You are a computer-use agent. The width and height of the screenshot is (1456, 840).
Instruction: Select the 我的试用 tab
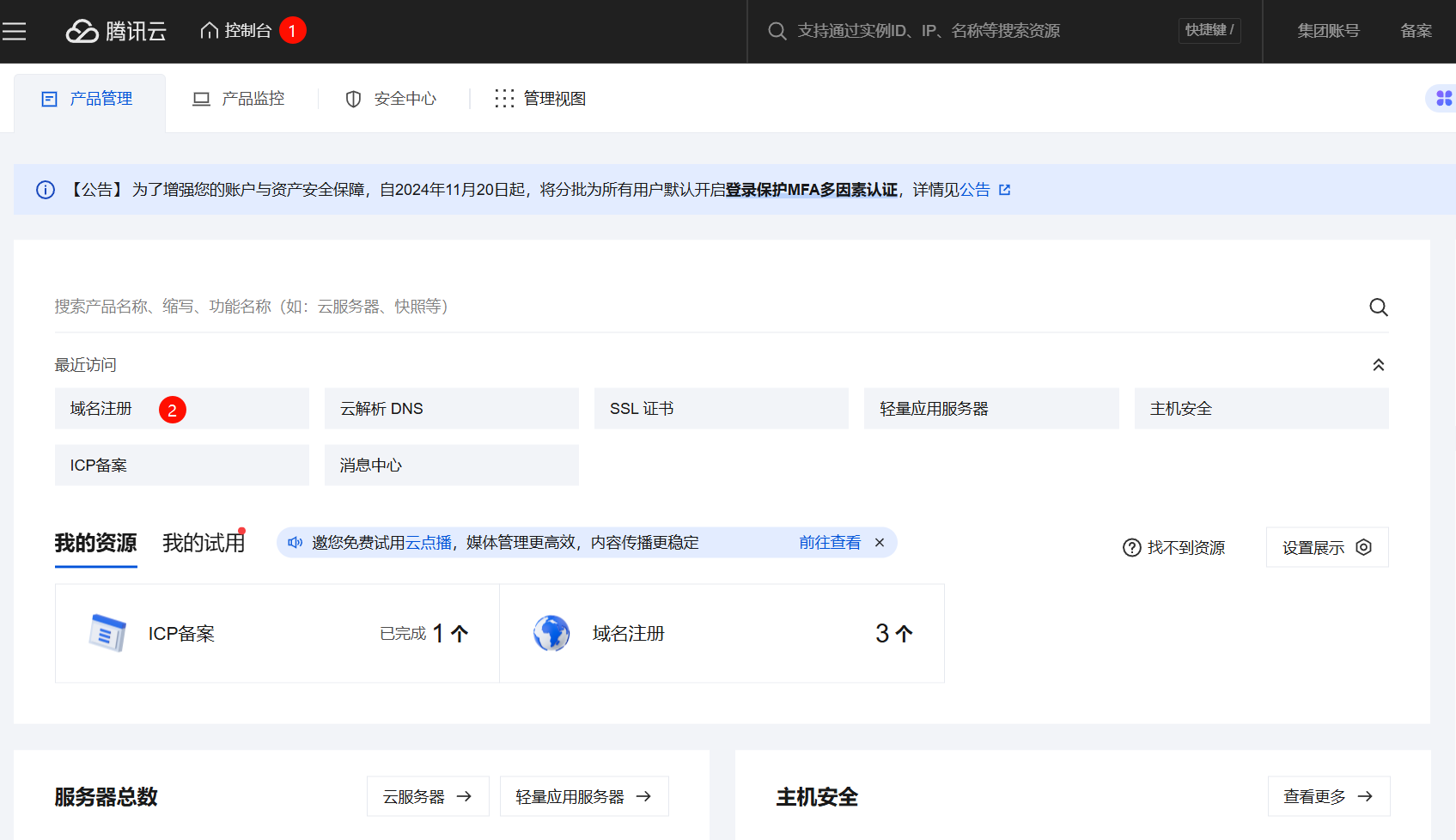204,543
